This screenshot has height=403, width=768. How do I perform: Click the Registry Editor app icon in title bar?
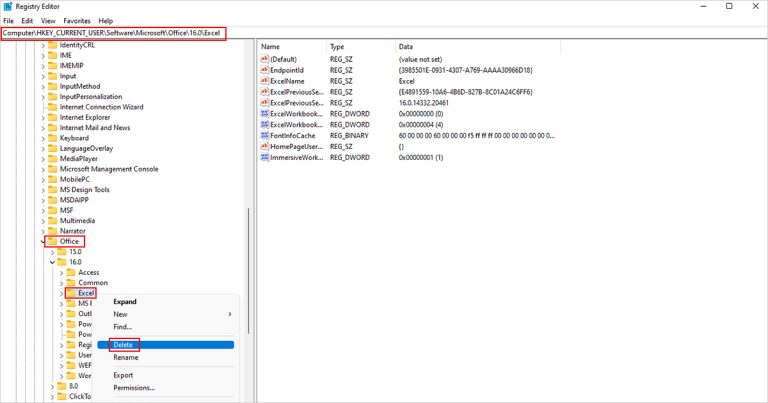click(x=9, y=6)
